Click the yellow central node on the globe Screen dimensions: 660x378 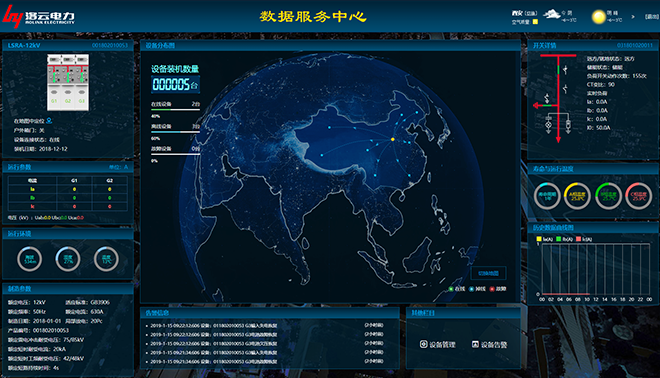point(393,139)
